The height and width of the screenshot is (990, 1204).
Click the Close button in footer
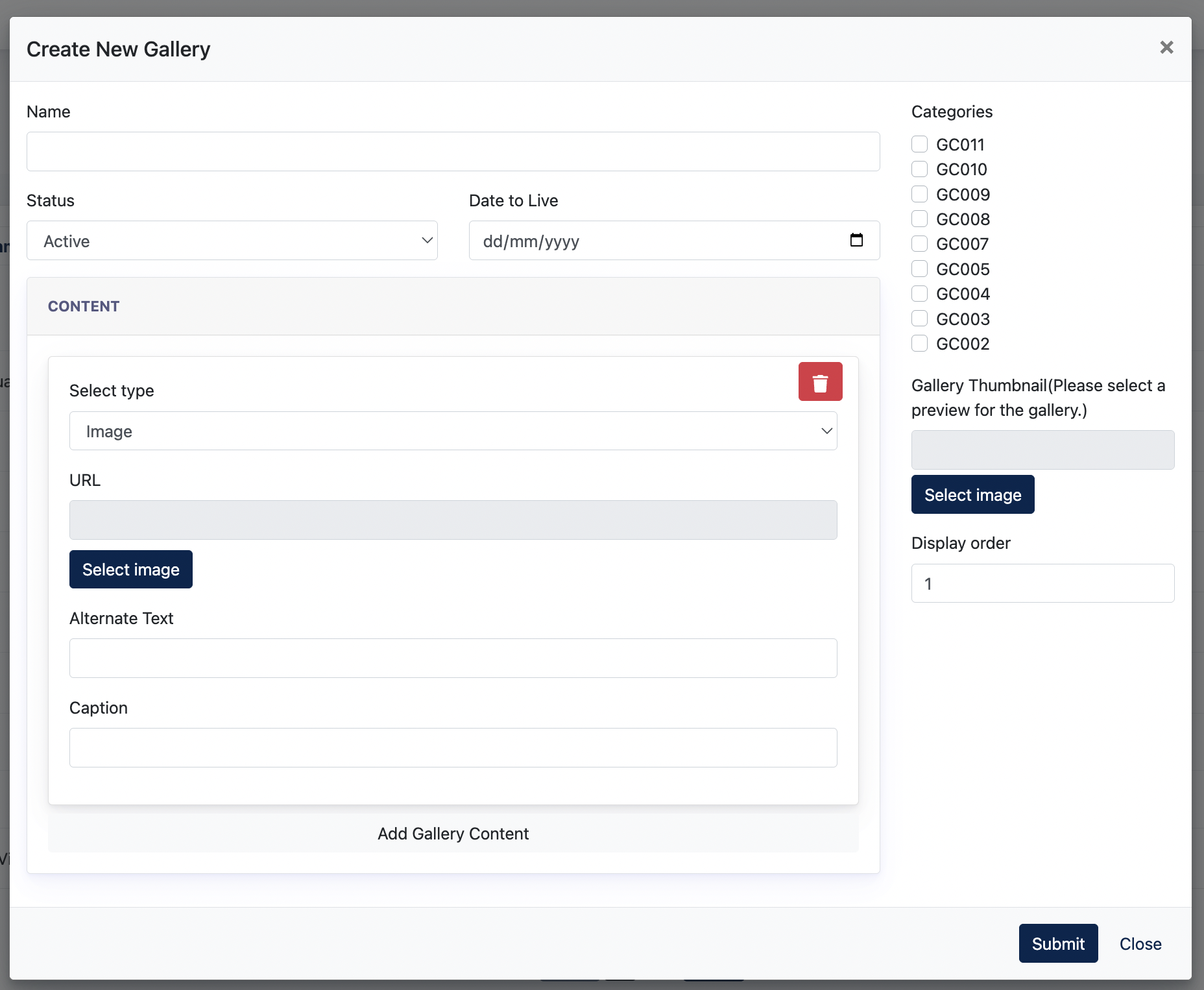pyautogui.click(x=1140, y=943)
